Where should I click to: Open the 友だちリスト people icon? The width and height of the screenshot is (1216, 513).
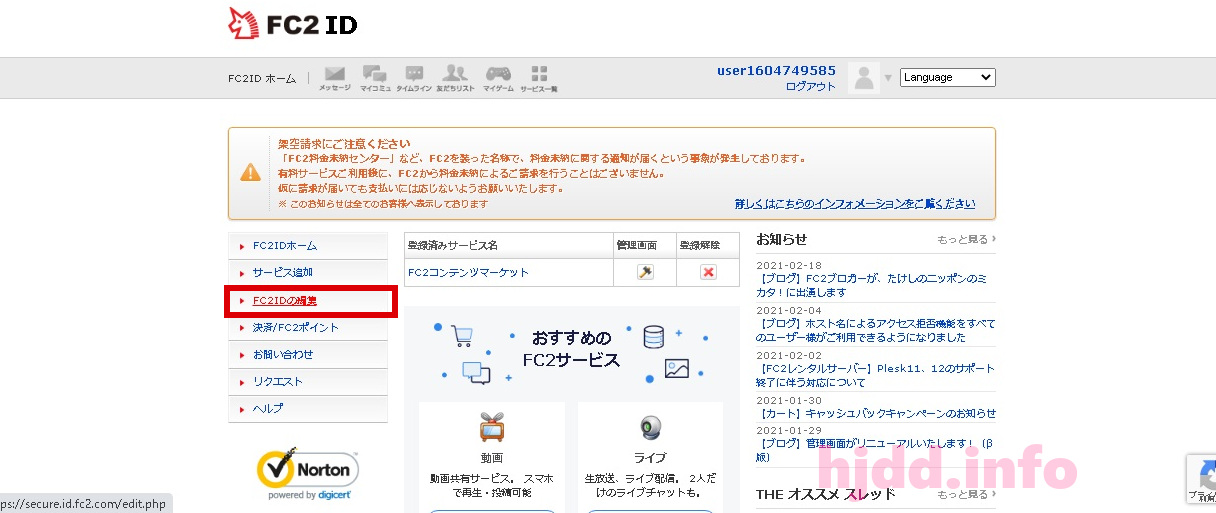(x=455, y=78)
